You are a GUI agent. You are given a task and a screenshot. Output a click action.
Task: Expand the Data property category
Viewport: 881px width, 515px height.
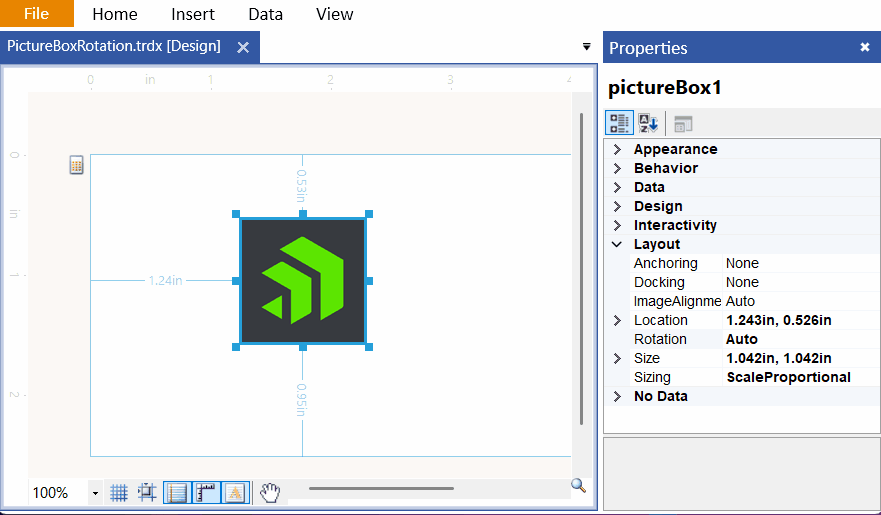[x=617, y=188]
